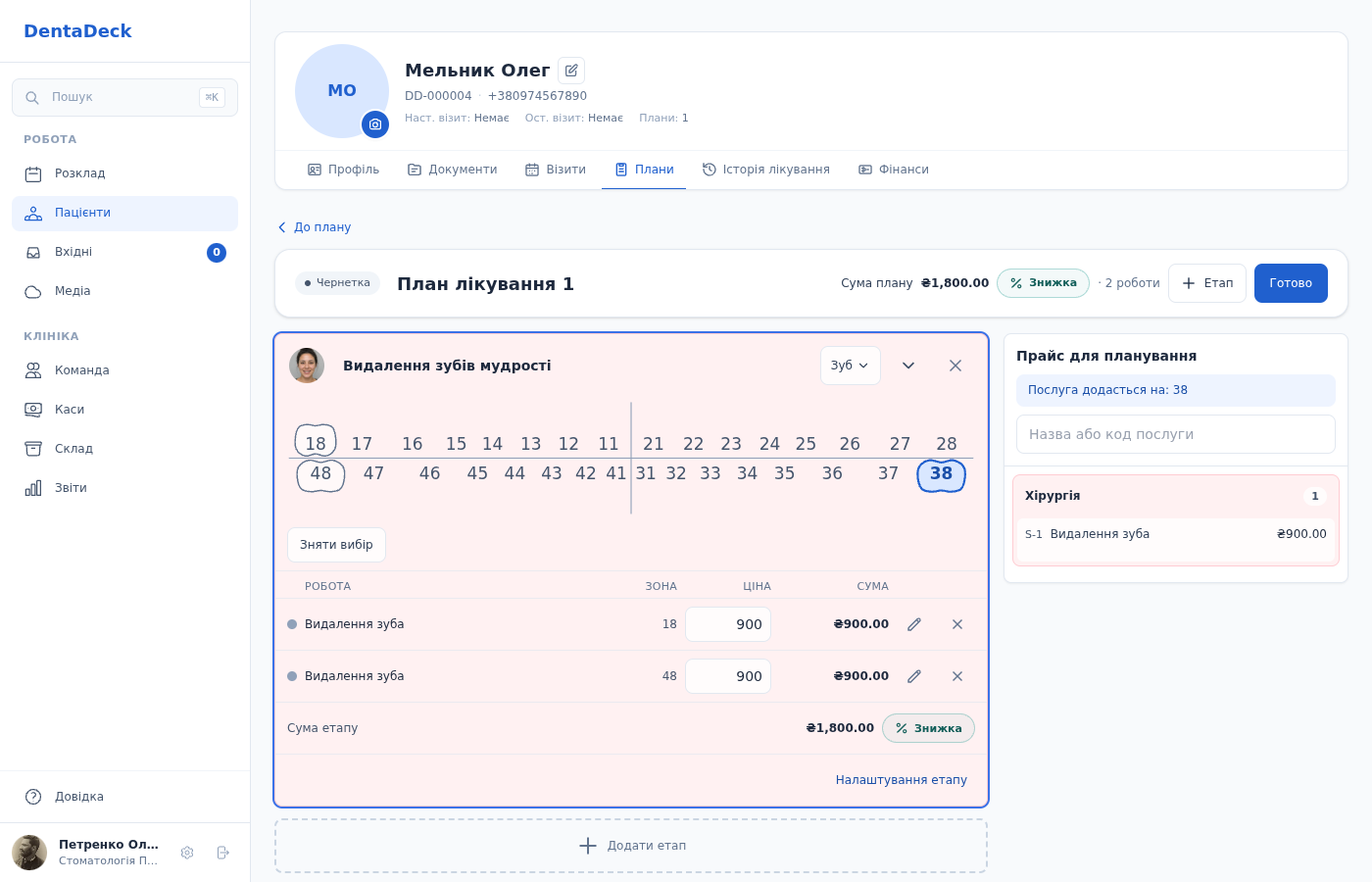The image size is (1372, 882).
Task: Open the Візити tab
Action: (556, 170)
